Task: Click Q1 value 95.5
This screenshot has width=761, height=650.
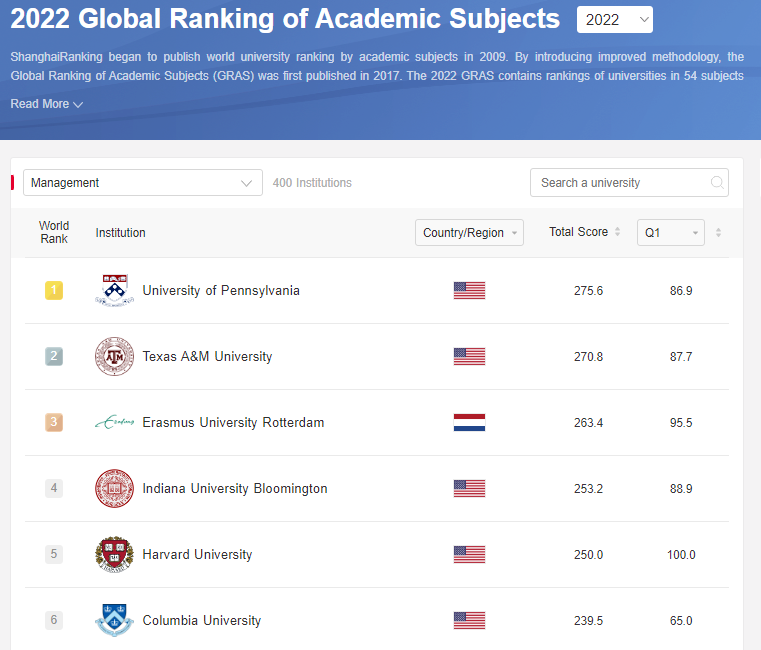Action: click(x=681, y=423)
